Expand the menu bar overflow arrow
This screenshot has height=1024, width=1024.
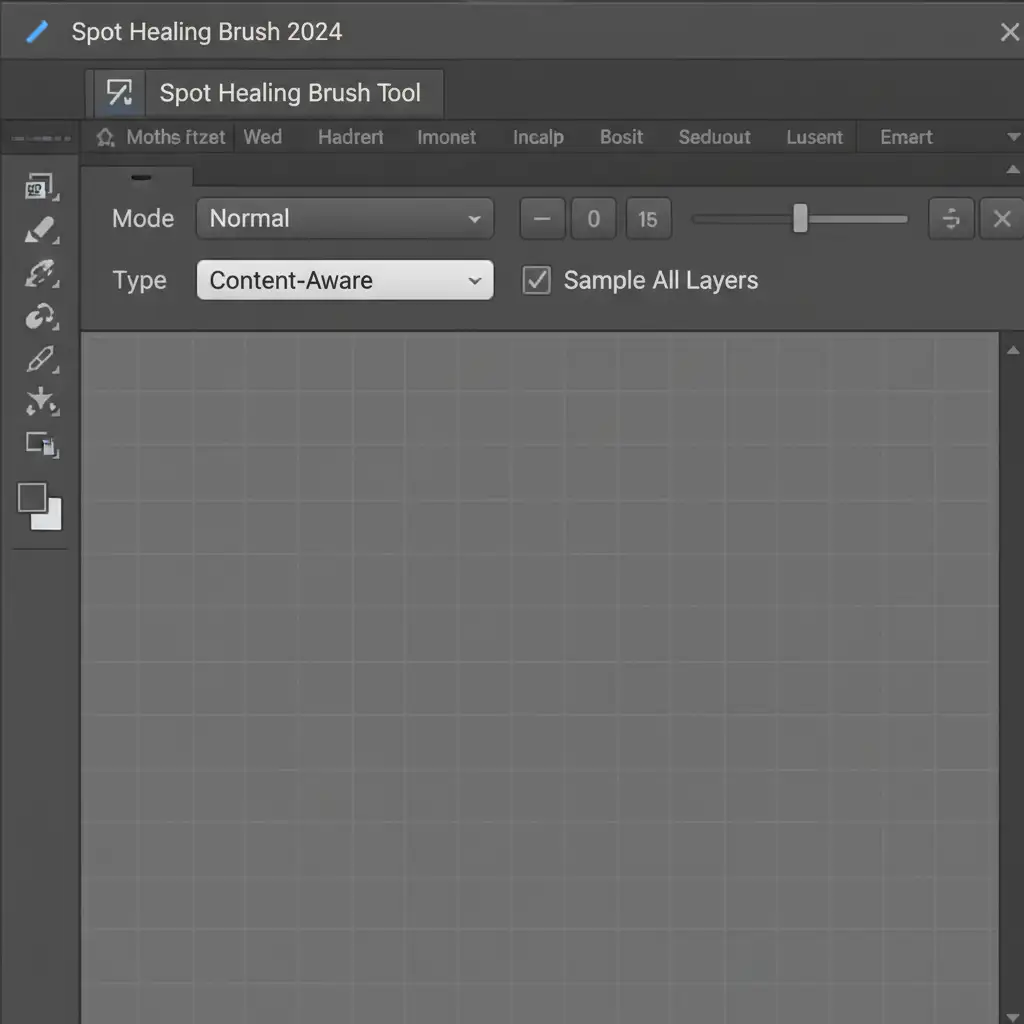[x=1013, y=137]
